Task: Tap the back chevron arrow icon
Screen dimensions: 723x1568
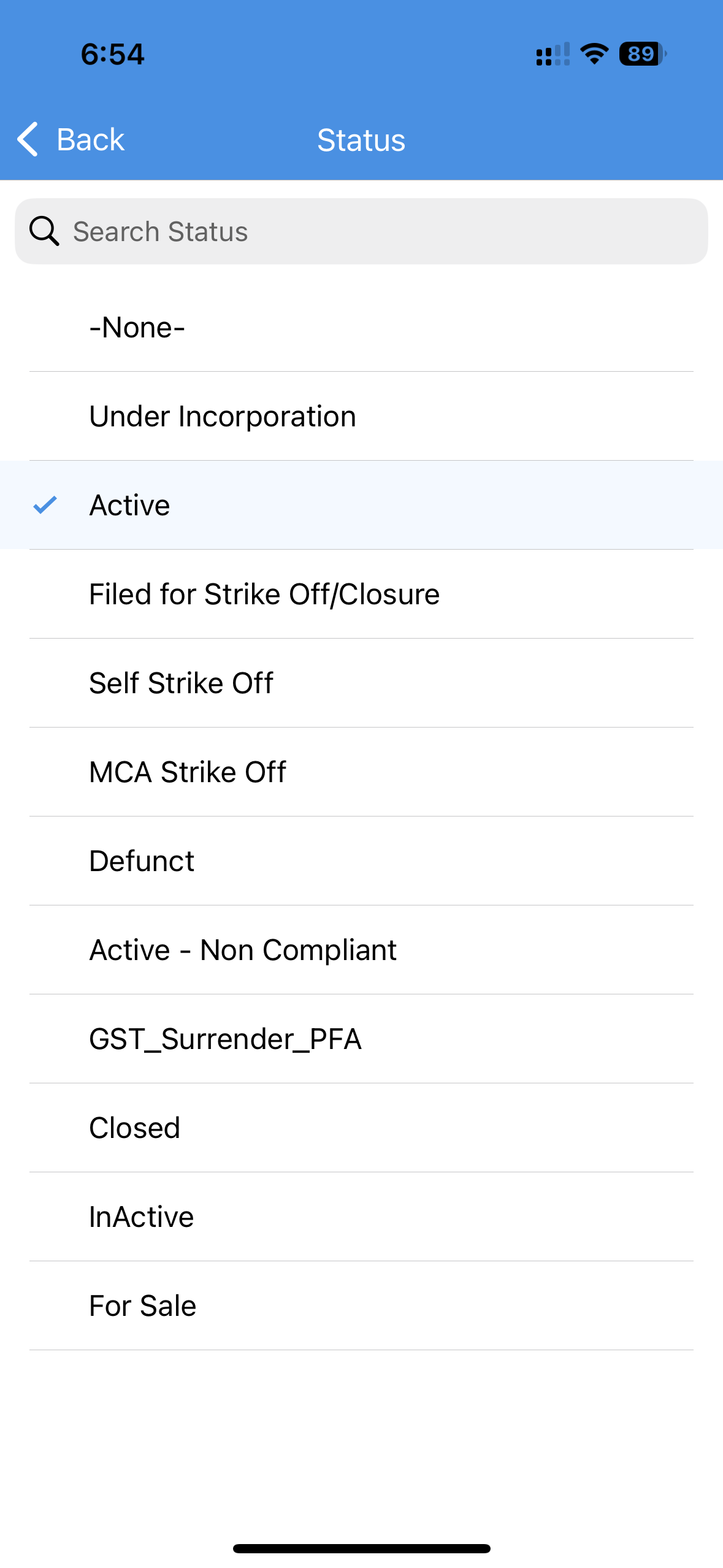Action: pyautogui.click(x=28, y=139)
